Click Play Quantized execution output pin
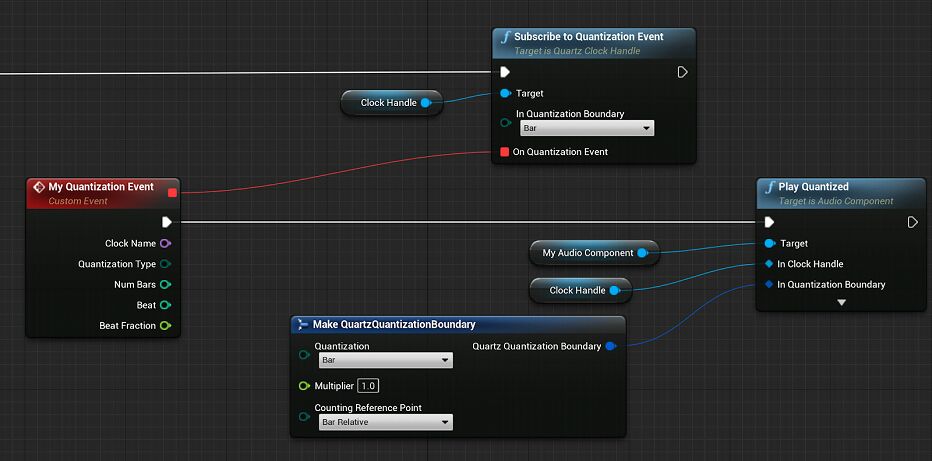Image resolution: width=932 pixels, height=461 pixels. point(912,222)
